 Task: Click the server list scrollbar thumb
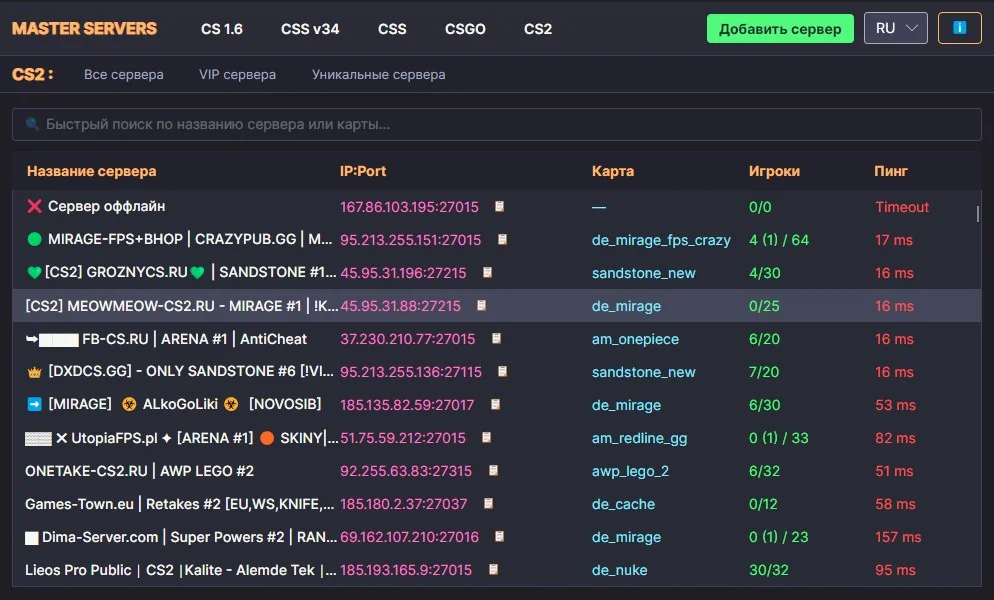[978, 214]
